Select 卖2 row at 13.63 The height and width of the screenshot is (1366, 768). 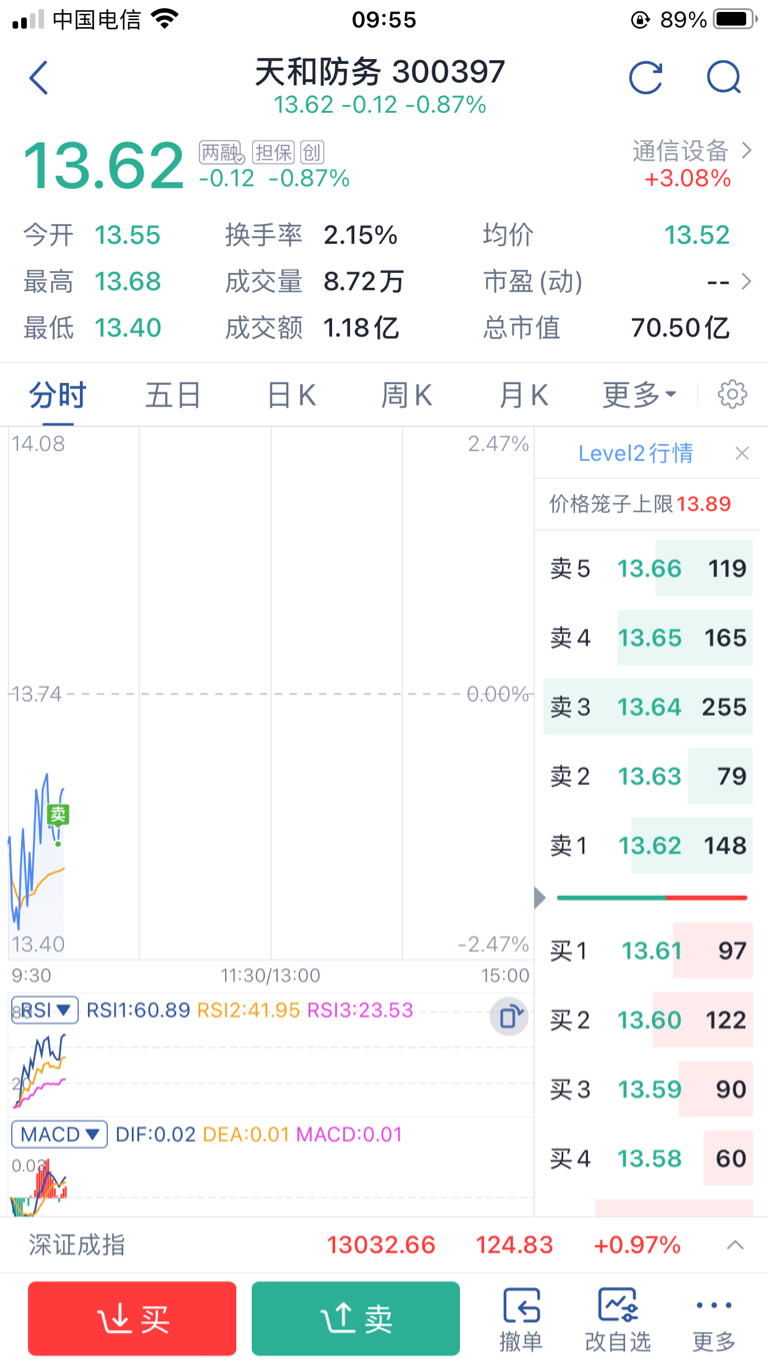648,776
